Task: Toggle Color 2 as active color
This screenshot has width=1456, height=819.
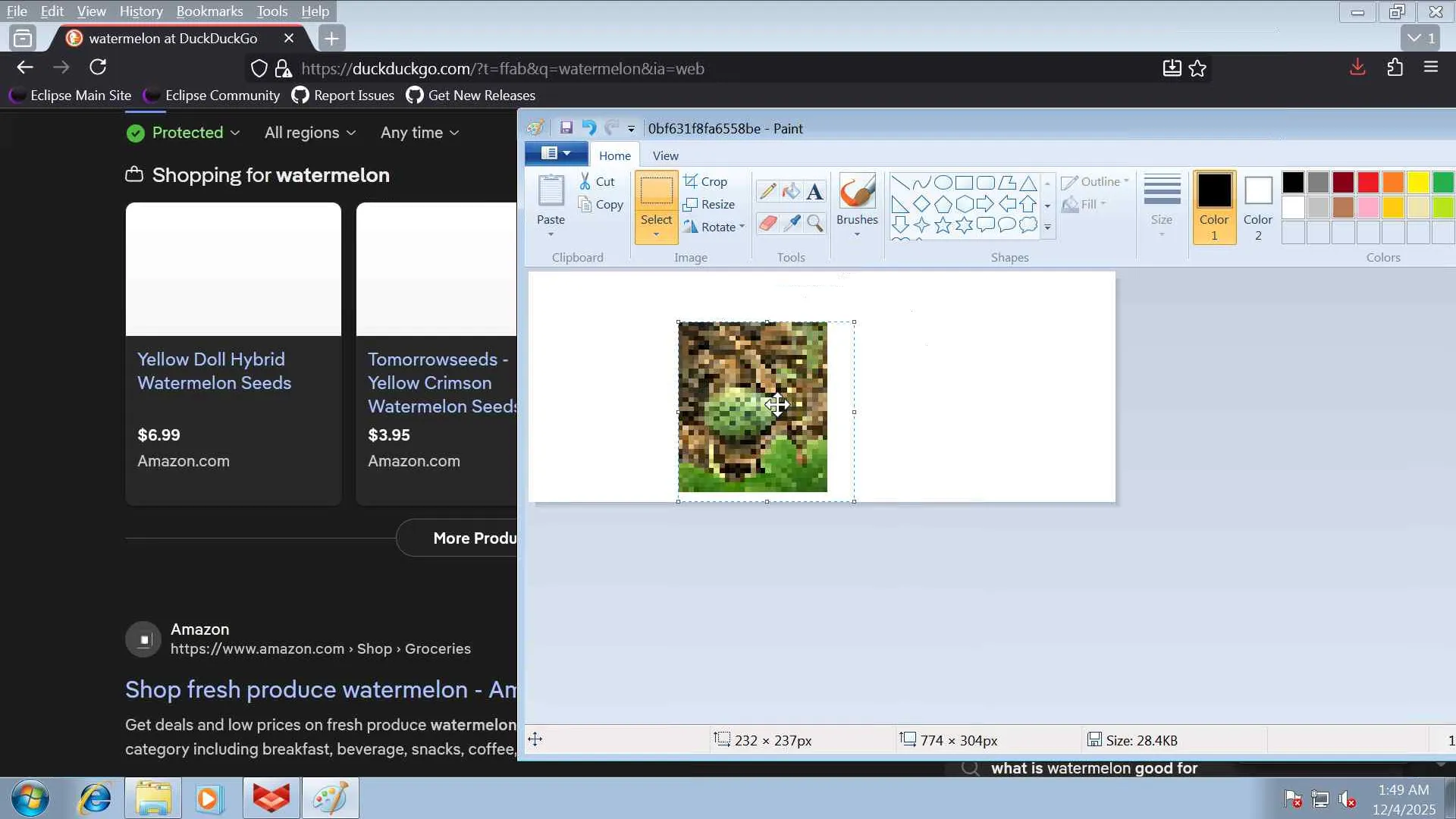Action: (x=1258, y=206)
